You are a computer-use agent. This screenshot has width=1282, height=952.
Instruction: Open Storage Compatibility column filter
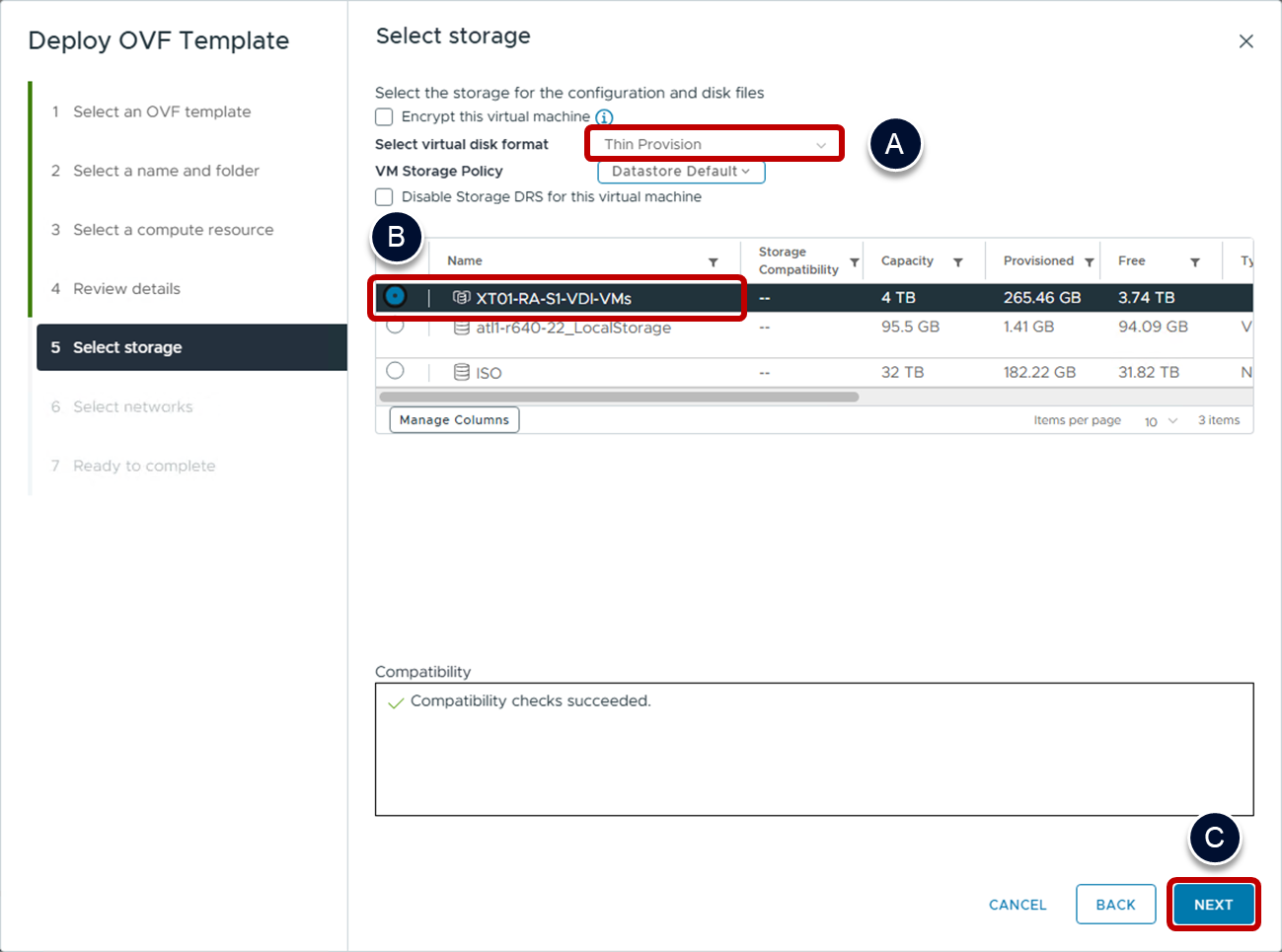[x=854, y=262]
